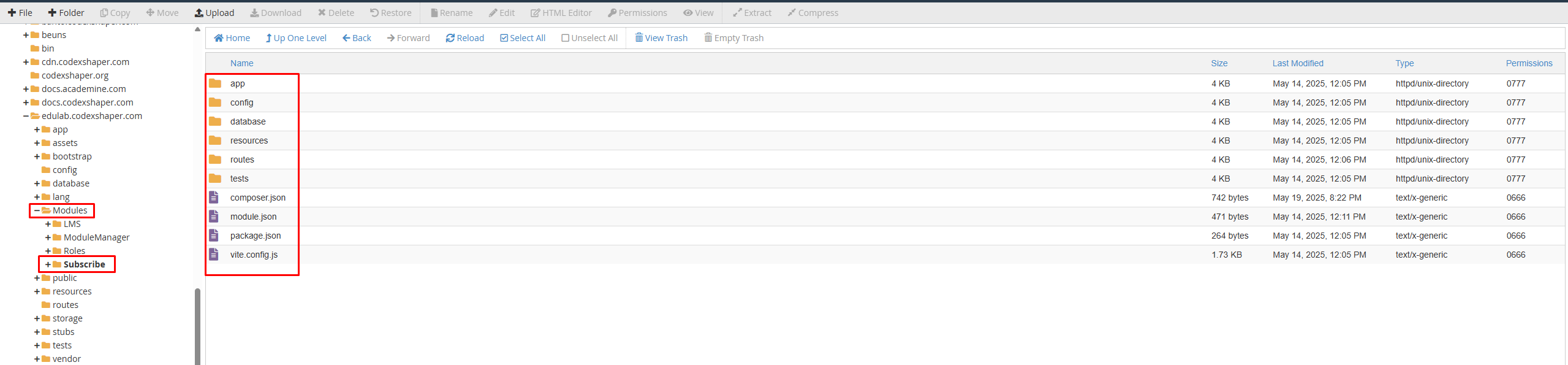This screenshot has height=365, width=1568.
Task: Expand the ModuleManager folder in tree
Action: 48,237
